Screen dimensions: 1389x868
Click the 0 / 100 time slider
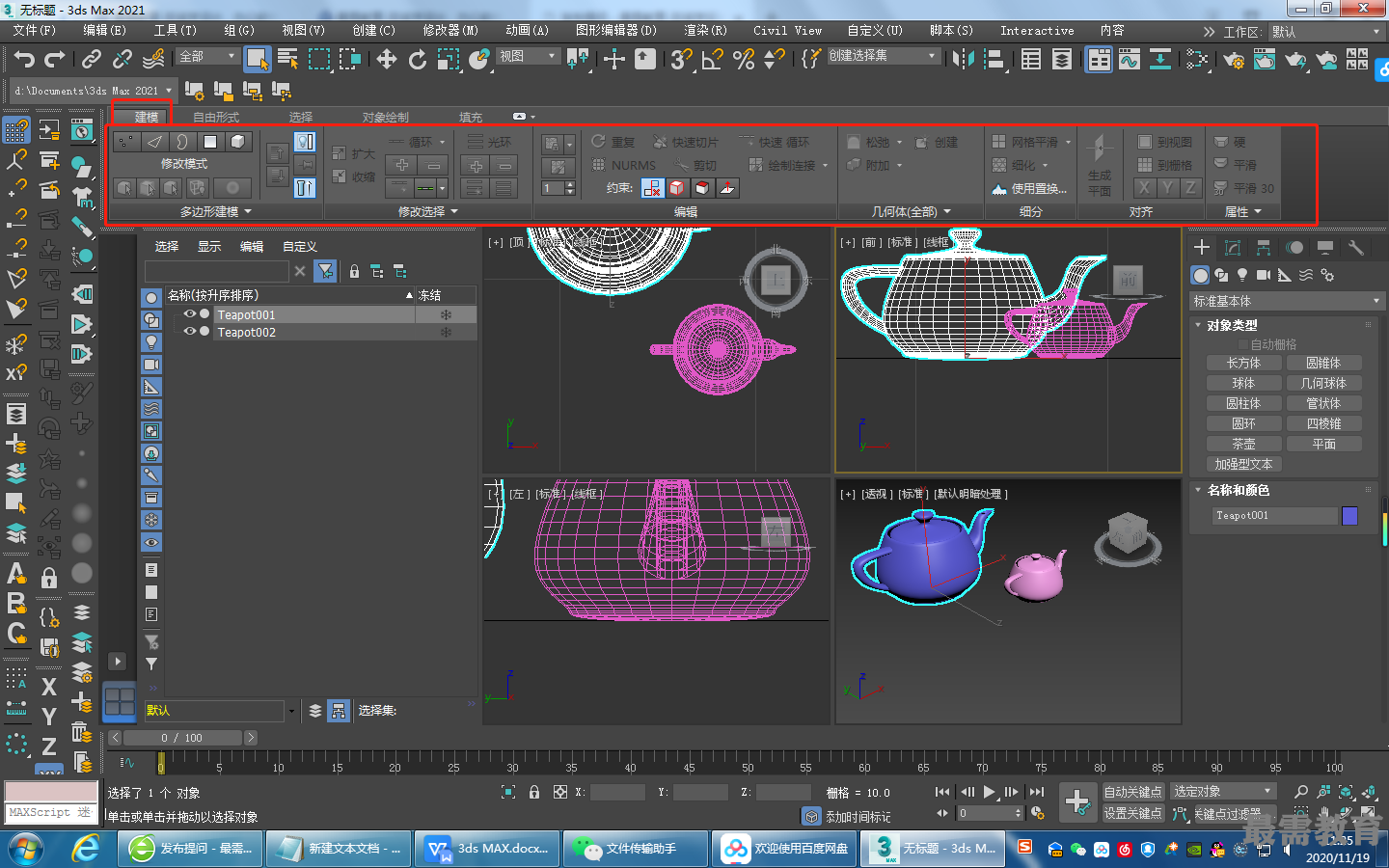click(x=182, y=738)
